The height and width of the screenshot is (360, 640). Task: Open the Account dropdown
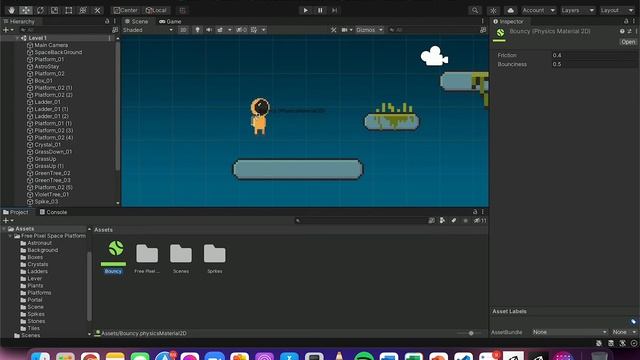pyautogui.click(x=538, y=10)
